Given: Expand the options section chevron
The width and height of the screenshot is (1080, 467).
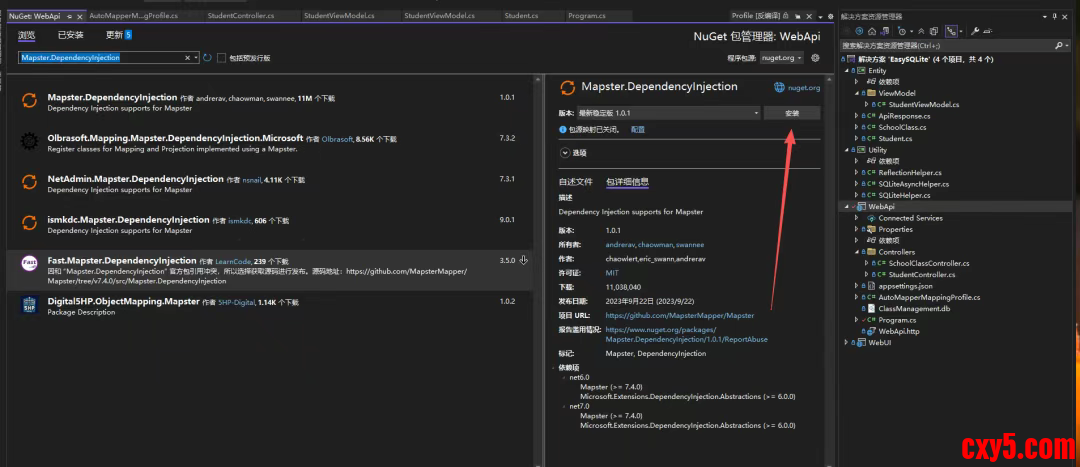Looking at the screenshot, I should point(565,153).
